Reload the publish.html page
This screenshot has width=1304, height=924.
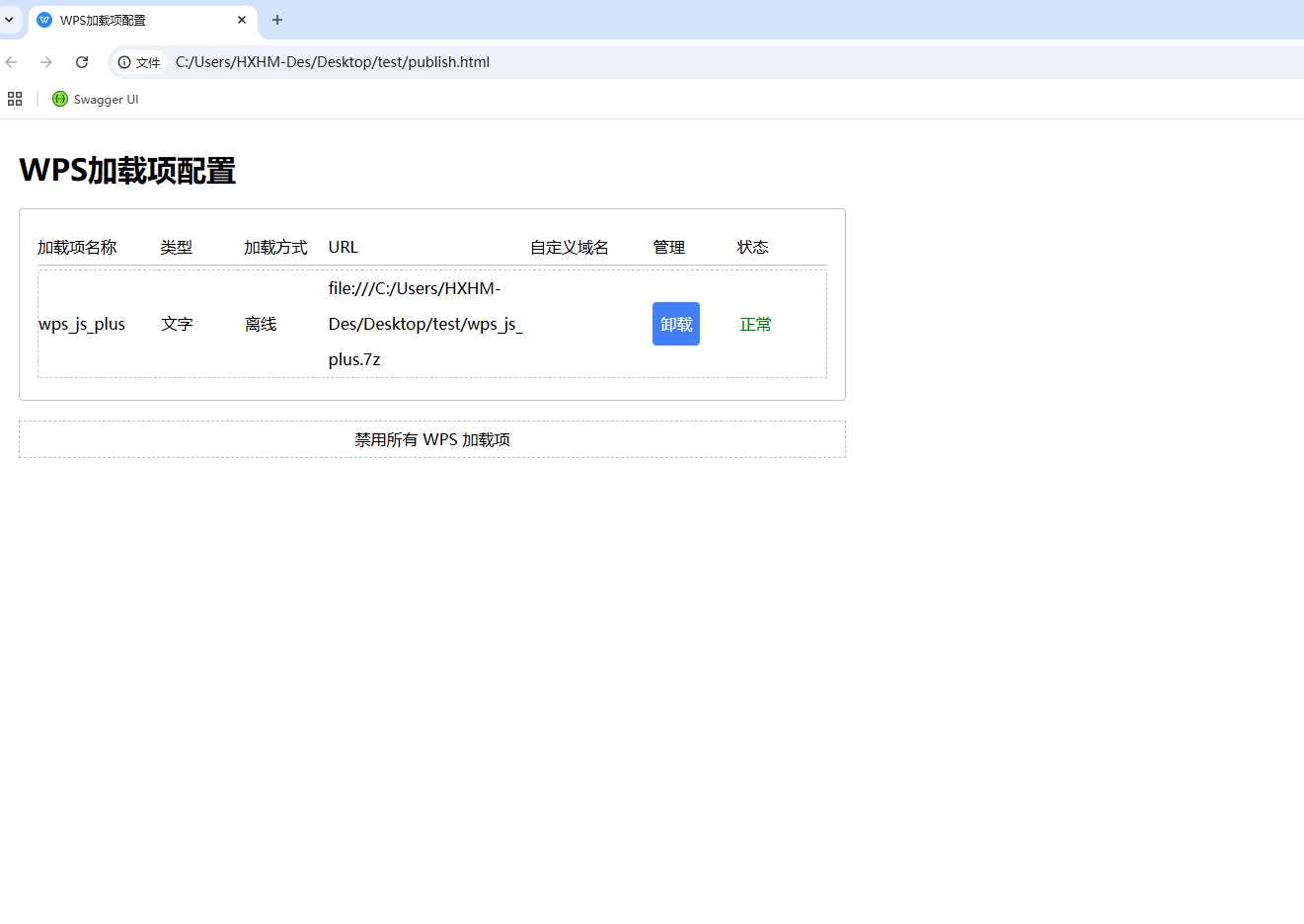point(82,62)
